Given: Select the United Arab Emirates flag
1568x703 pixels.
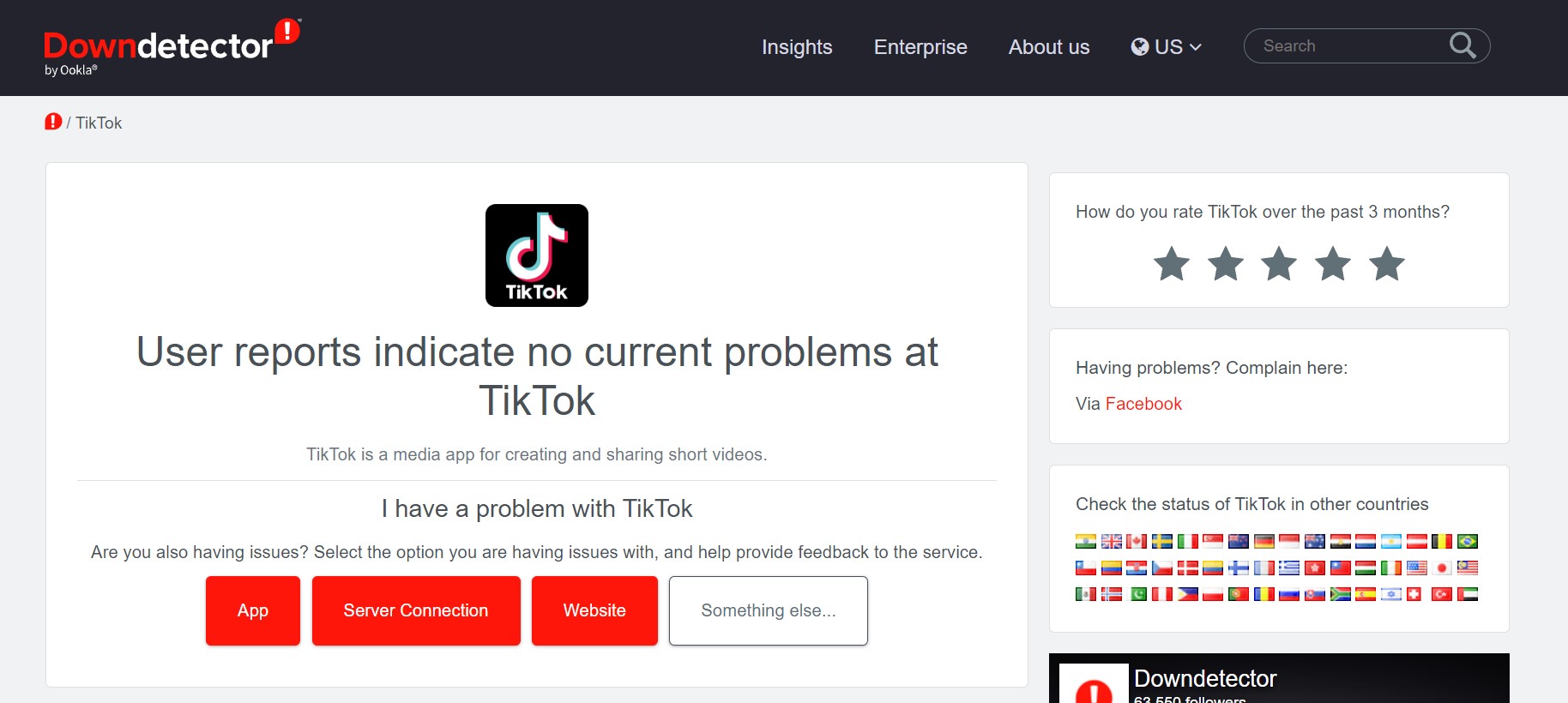Looking at the screenshot, I should click(x=1468, y=594).
